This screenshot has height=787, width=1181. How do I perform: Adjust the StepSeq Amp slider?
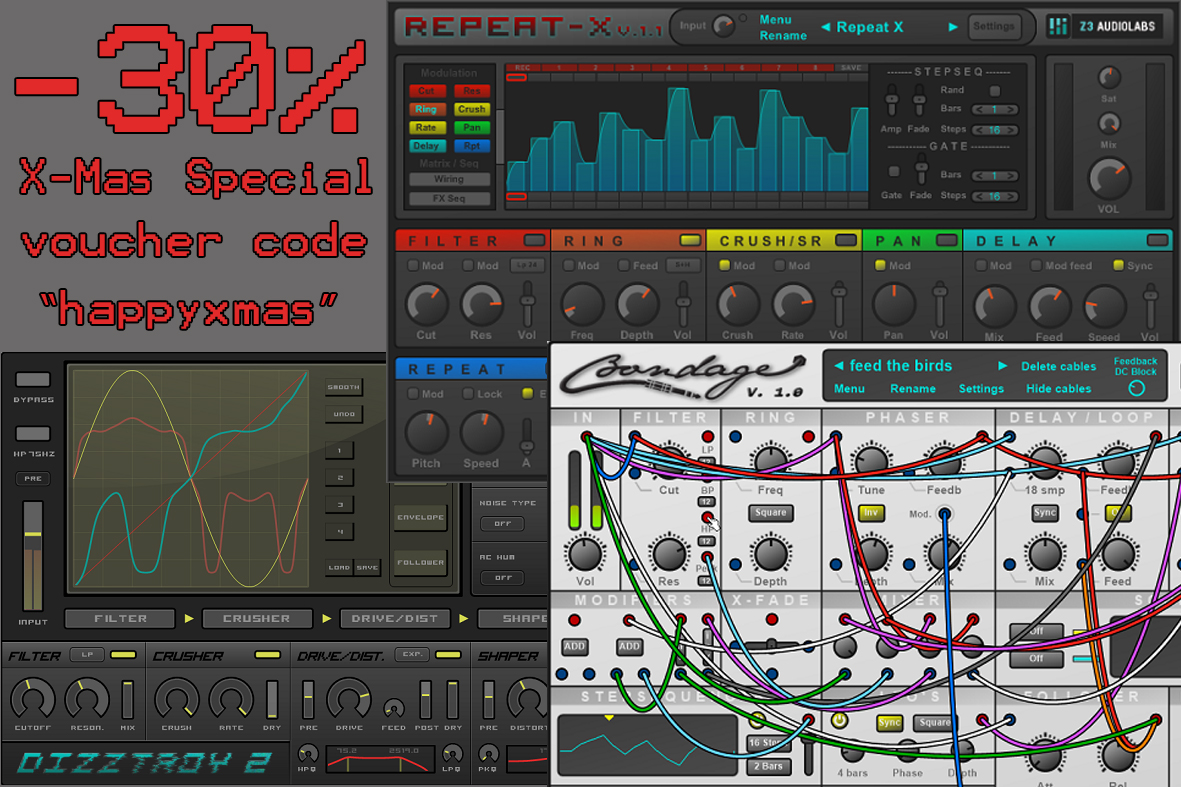tap(892, 99)
